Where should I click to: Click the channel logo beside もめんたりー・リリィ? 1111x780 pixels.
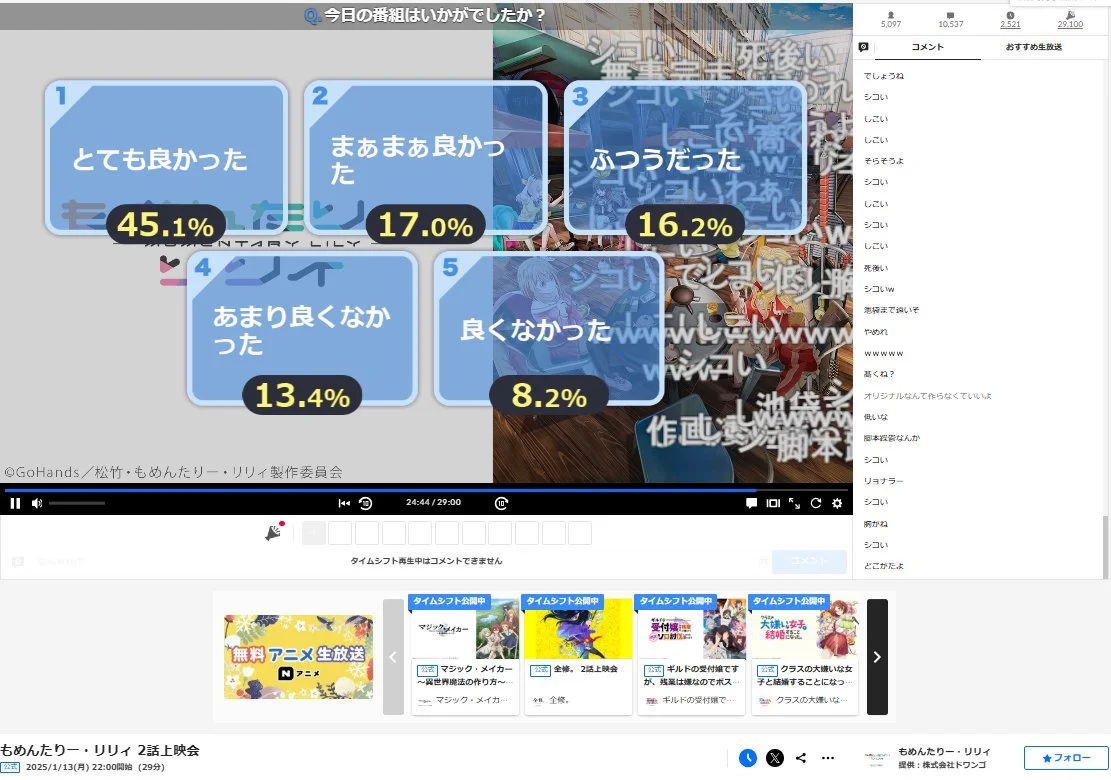[x=876, y=759]
